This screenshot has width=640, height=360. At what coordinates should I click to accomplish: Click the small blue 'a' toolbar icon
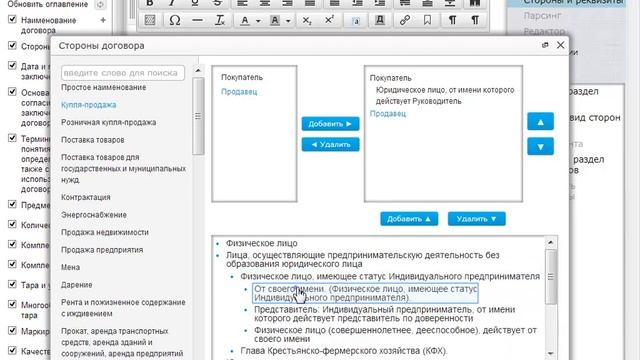pos(356,20)
